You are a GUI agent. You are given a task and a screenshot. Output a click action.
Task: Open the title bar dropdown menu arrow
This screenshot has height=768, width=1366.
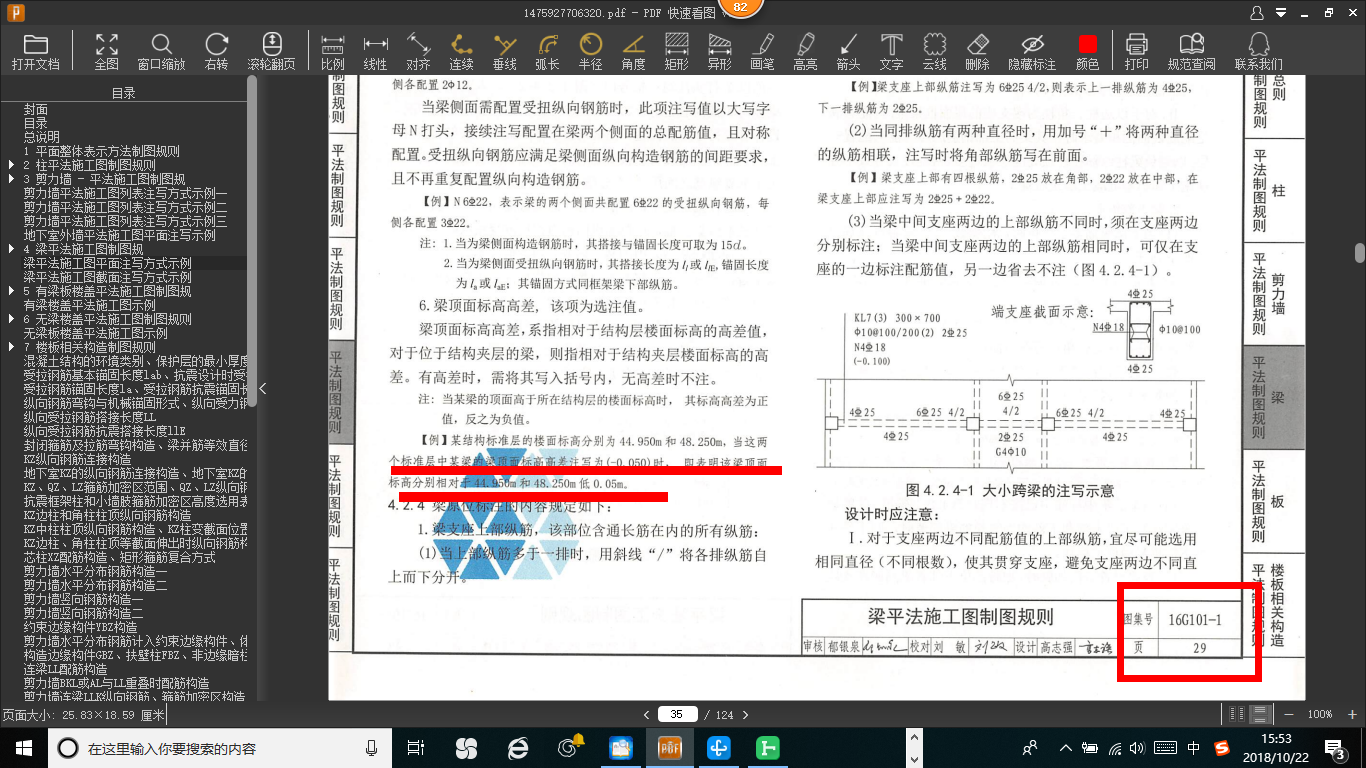pos(1281,13)
